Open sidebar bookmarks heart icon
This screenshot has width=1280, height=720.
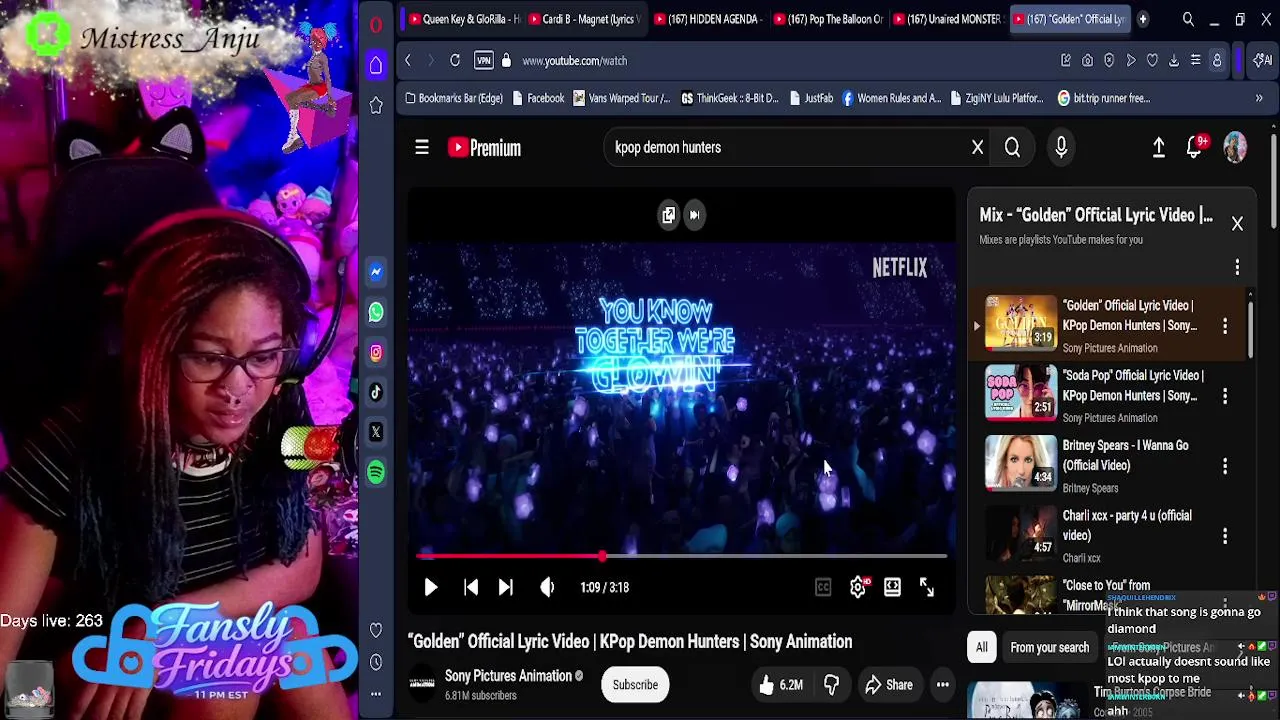(376, 630)
